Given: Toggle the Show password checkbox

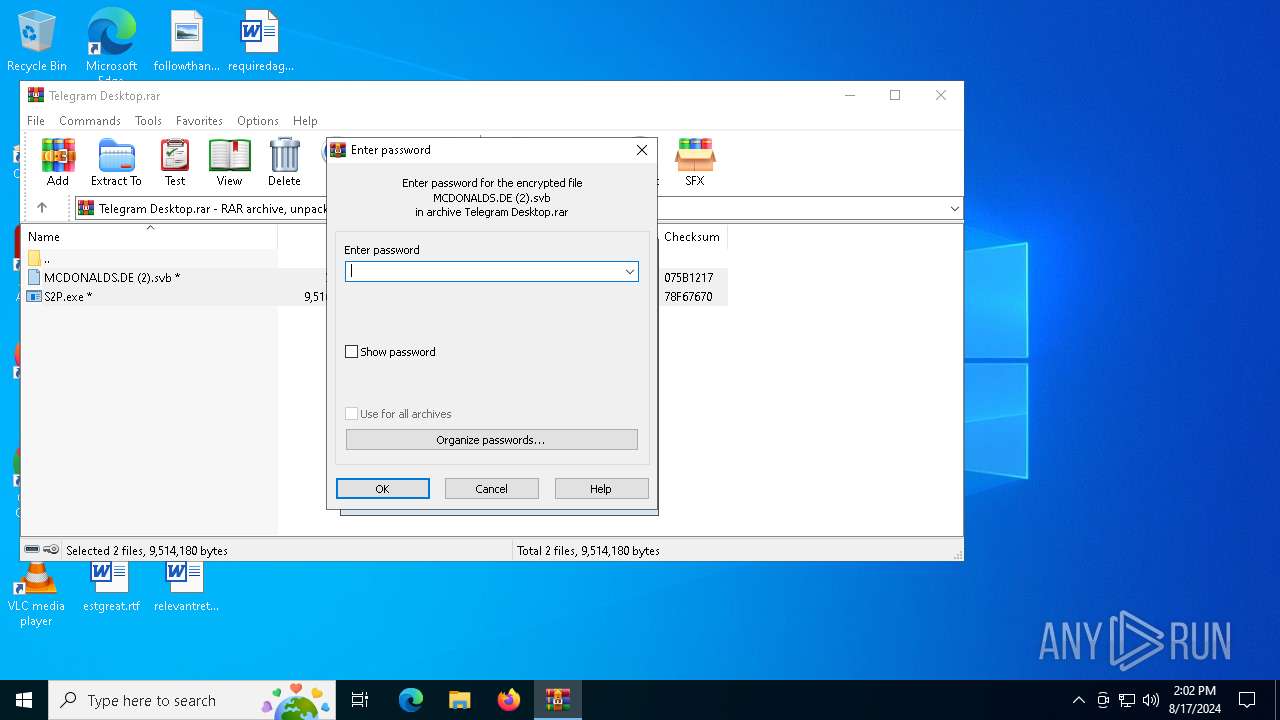Looking at the screenshot, I should coord(351,352).
